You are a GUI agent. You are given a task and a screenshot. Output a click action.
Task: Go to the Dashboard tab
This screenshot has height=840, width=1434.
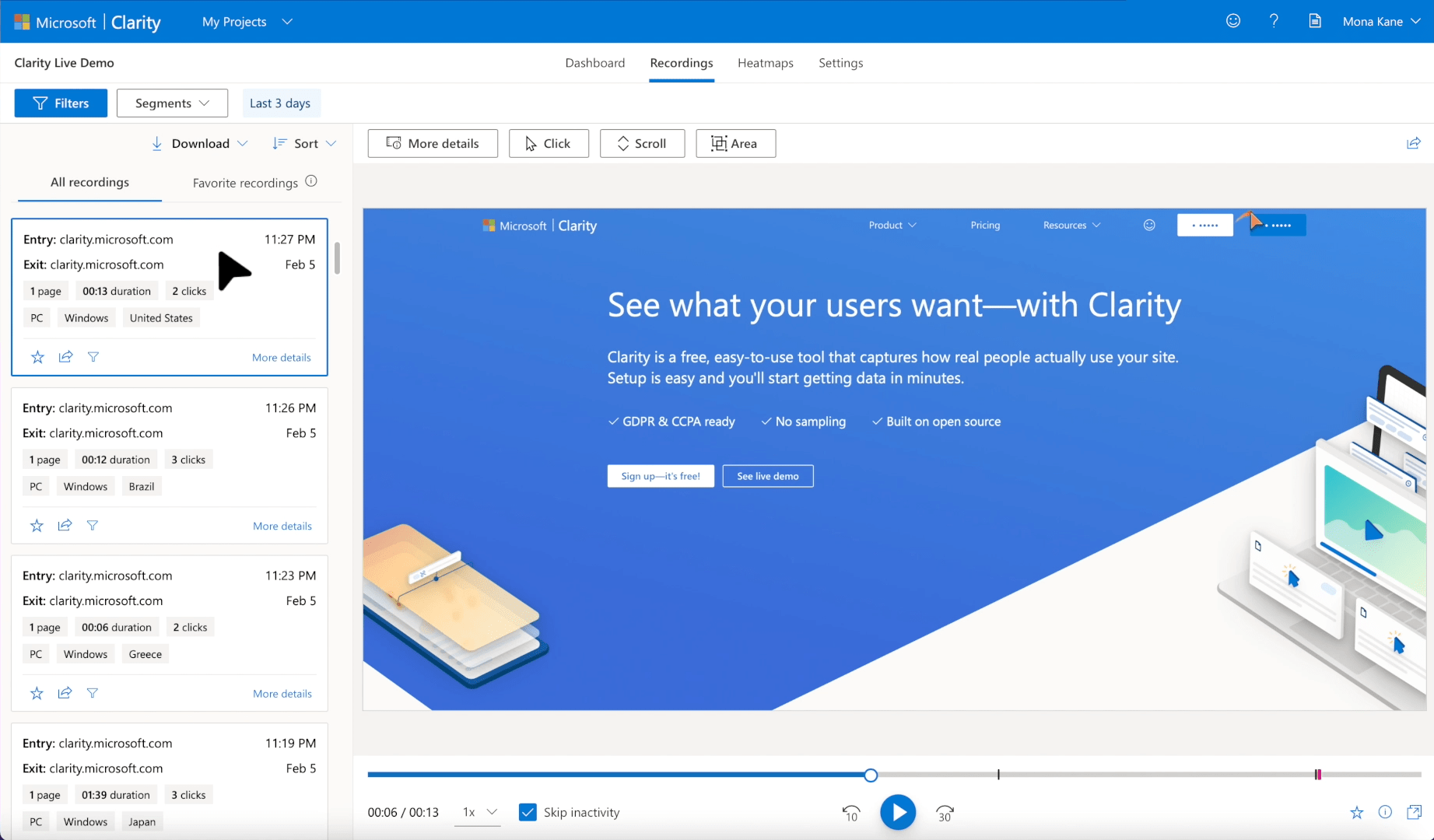(595, 63)
